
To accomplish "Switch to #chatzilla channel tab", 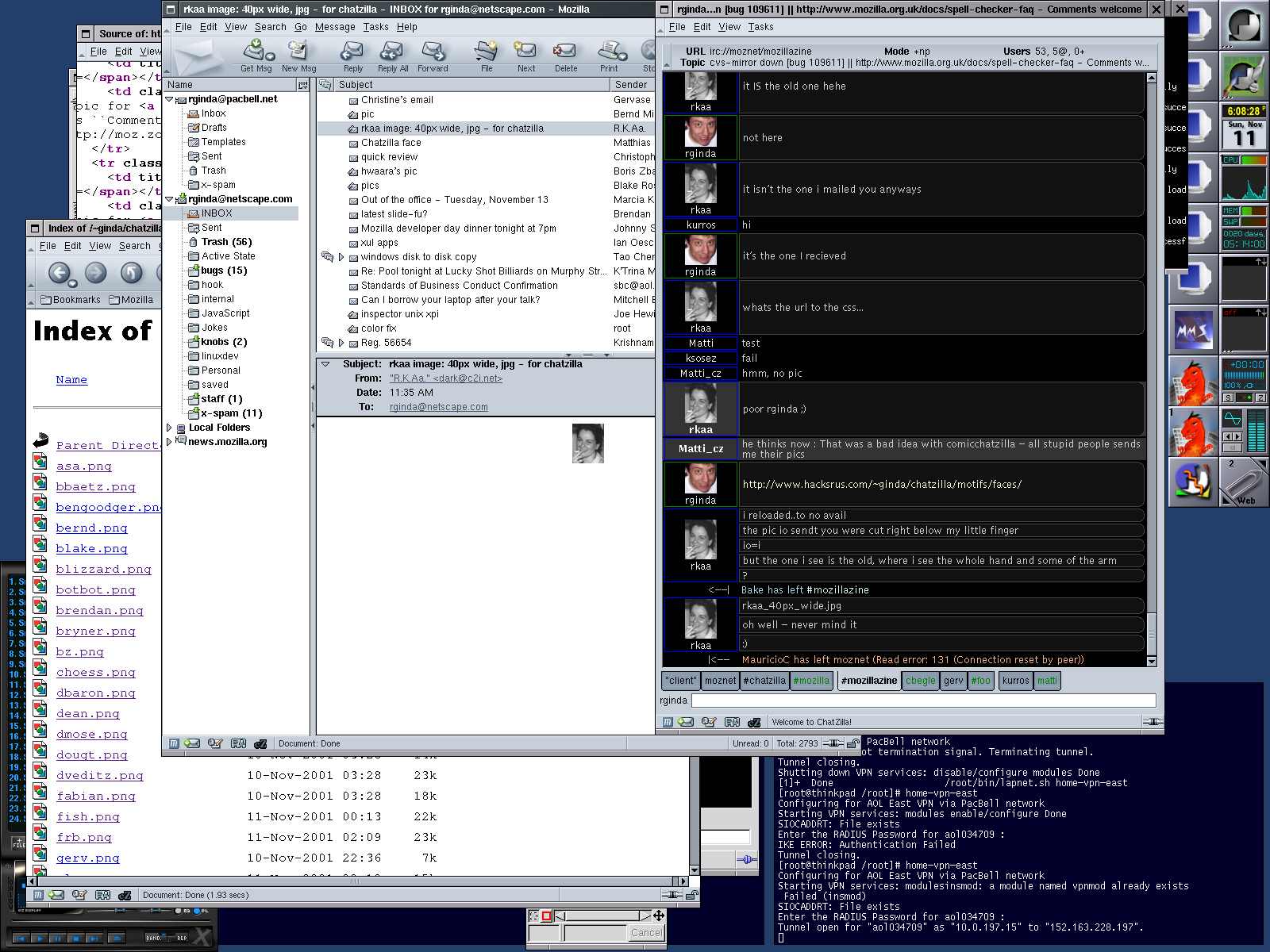I will [x=764, y=681].
